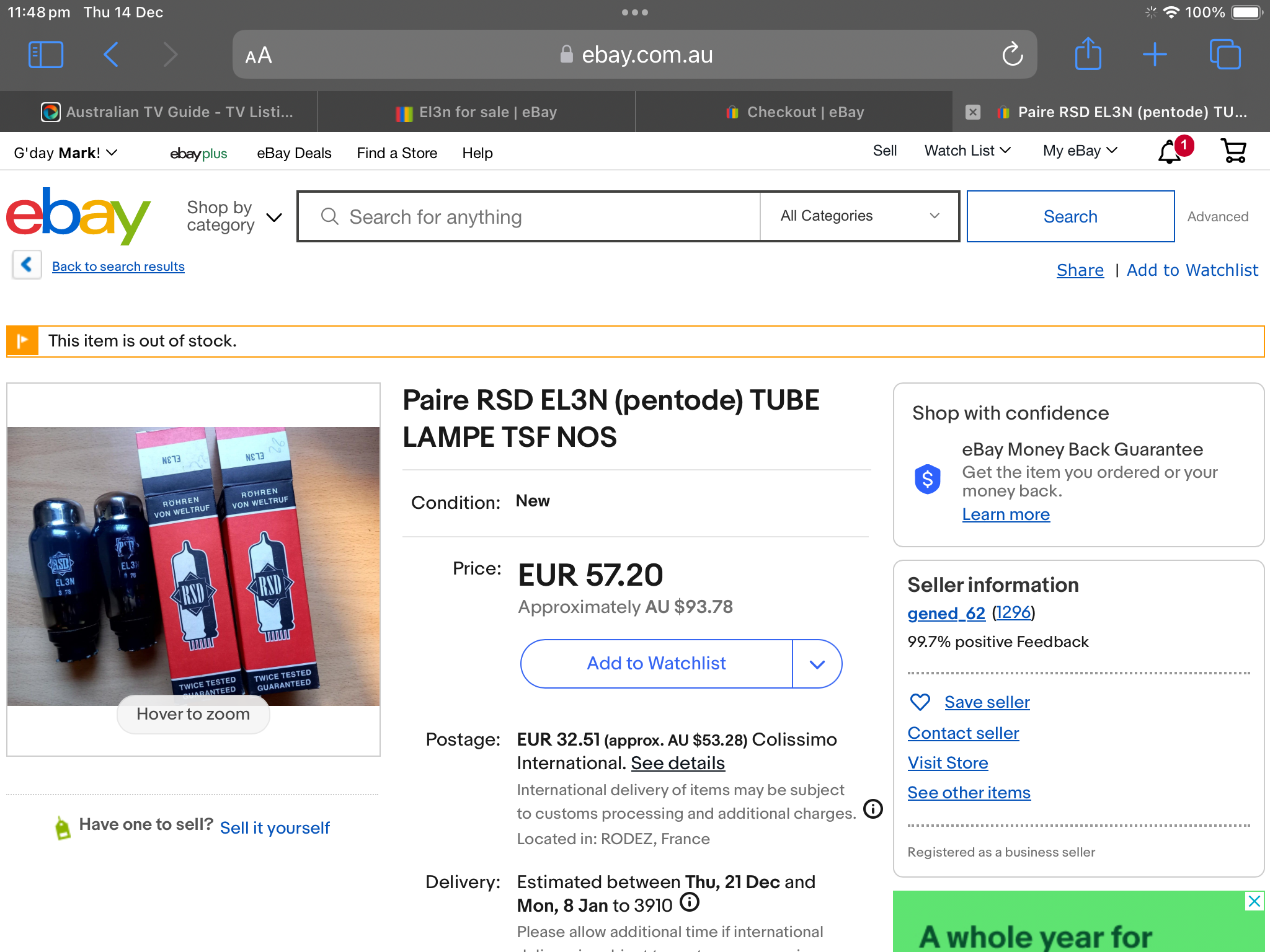Open the shopping cart

(x=1233, y=151)
